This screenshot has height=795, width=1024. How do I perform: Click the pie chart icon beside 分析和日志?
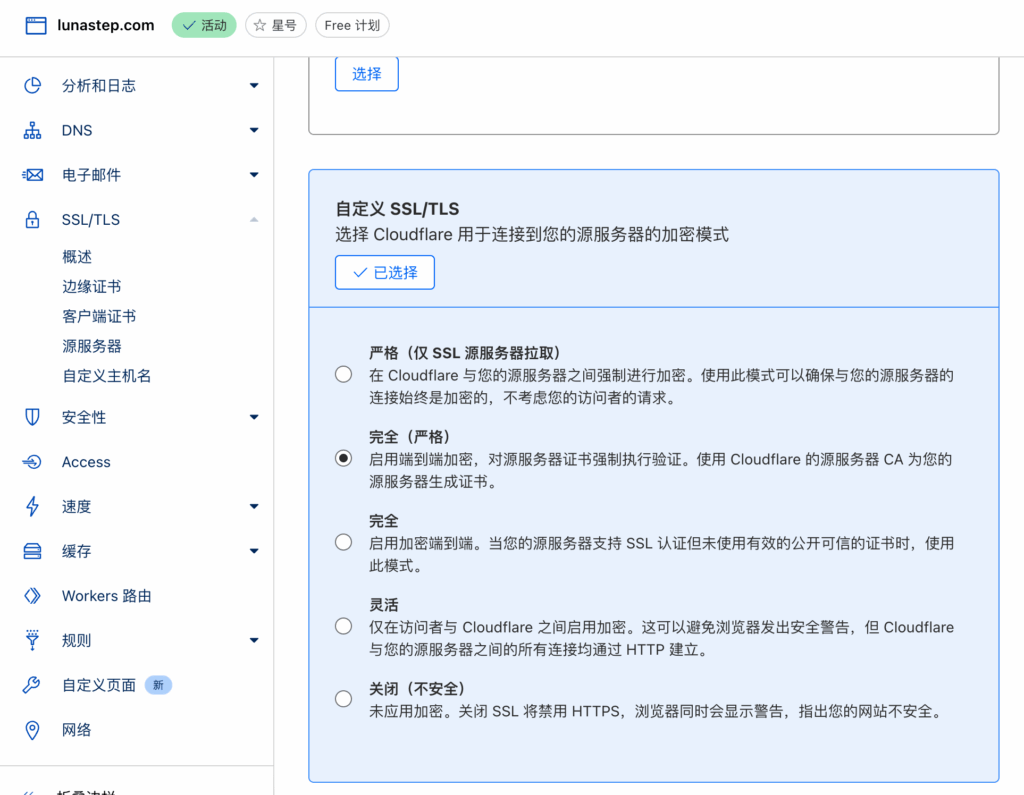pos(32,86)
